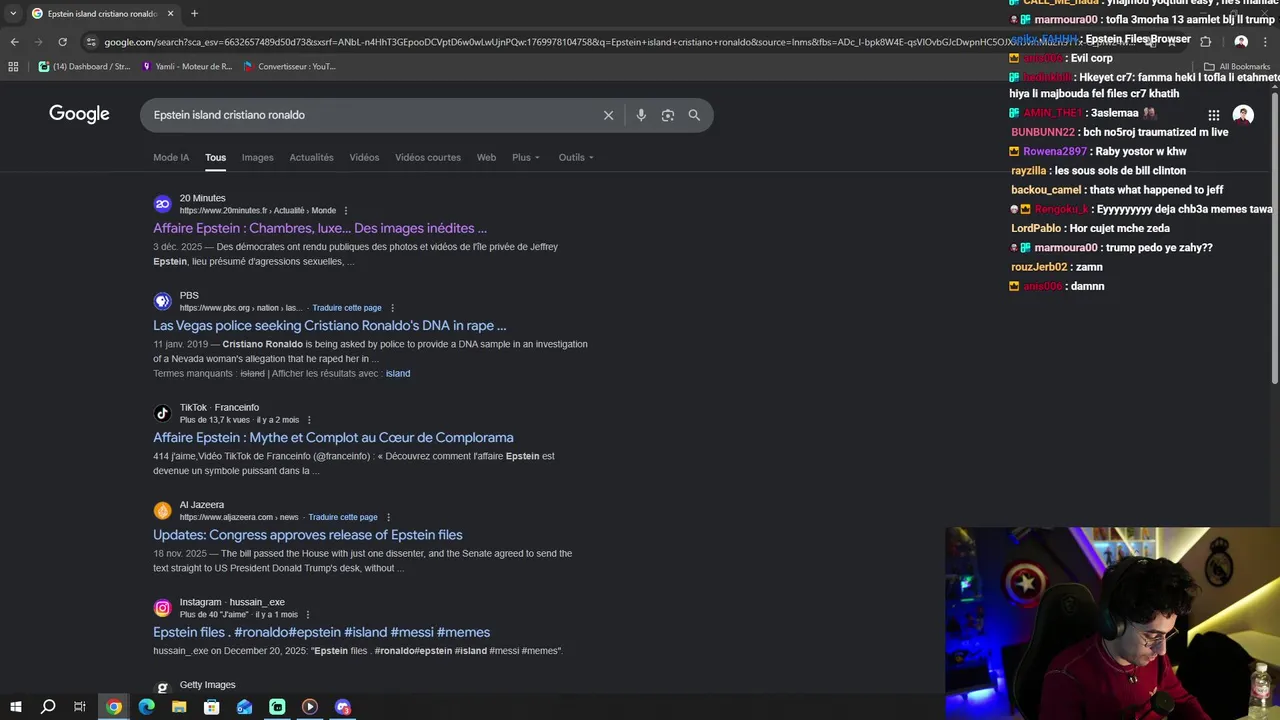Viewport: 1280px width, 720px height.
Task: Open the TikTok result options menu
Action: [309, 420]
